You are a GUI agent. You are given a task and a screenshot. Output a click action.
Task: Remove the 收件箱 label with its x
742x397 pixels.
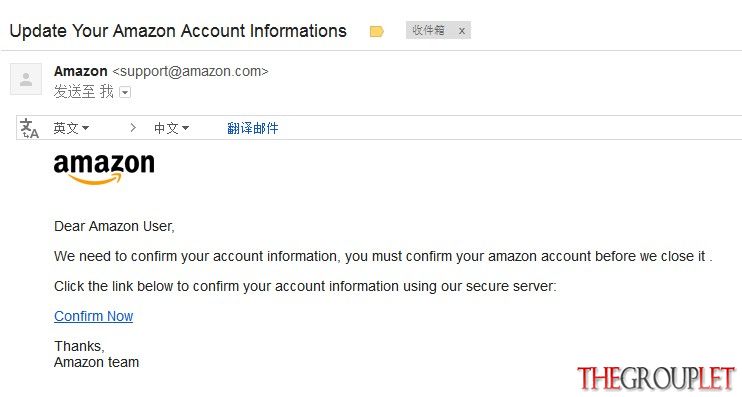tap(462, 31)
